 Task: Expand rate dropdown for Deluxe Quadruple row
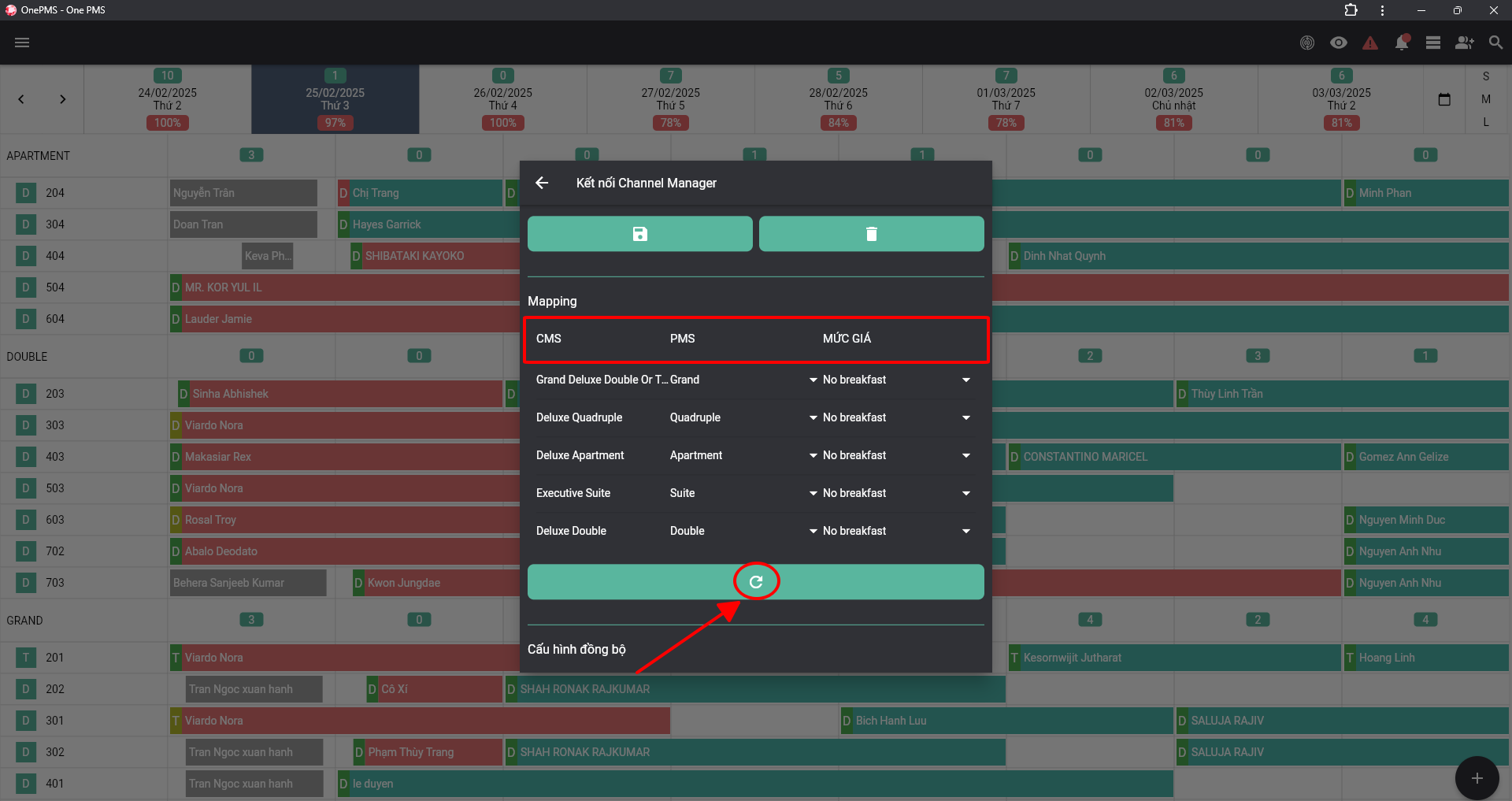[x=896, y=417]
